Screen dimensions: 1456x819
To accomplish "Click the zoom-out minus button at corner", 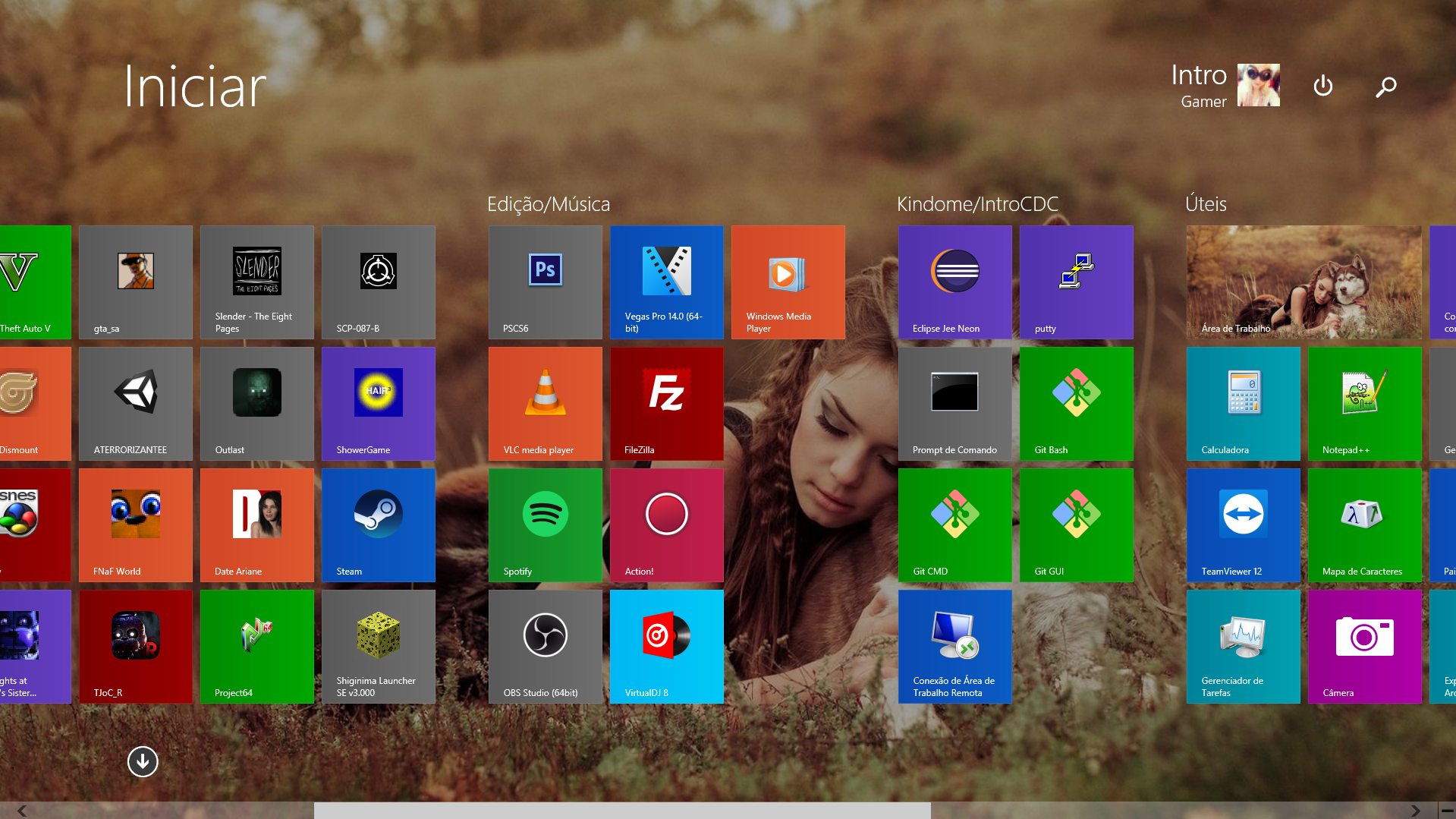I will tap(1447, 811).
